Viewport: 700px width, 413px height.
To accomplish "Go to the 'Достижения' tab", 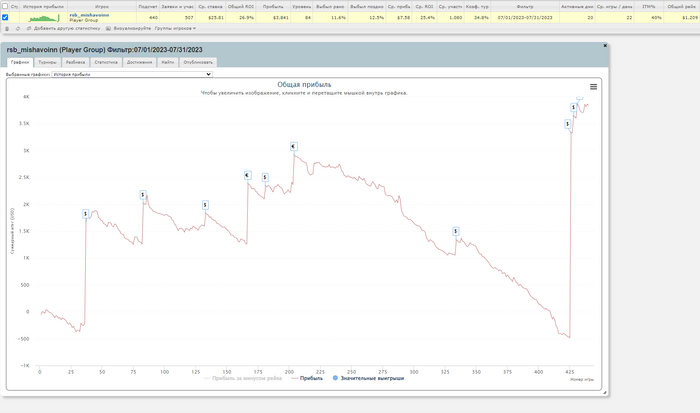I will pos(139,62).
